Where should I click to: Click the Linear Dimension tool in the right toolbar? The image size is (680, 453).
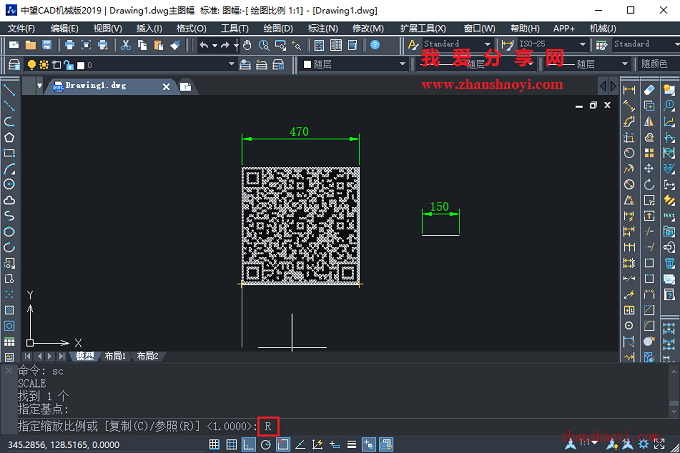point(629,90)
